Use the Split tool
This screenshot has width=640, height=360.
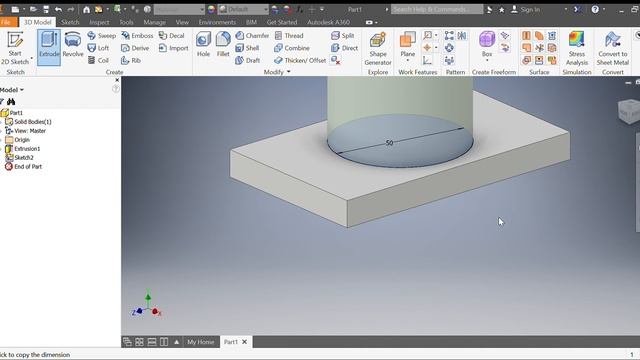click(342, 36)
